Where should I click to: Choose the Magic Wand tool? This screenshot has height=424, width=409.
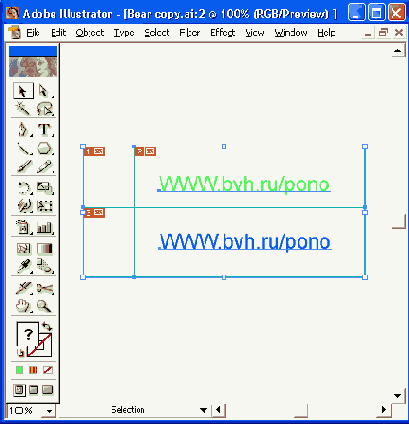[x=23, y=108]
